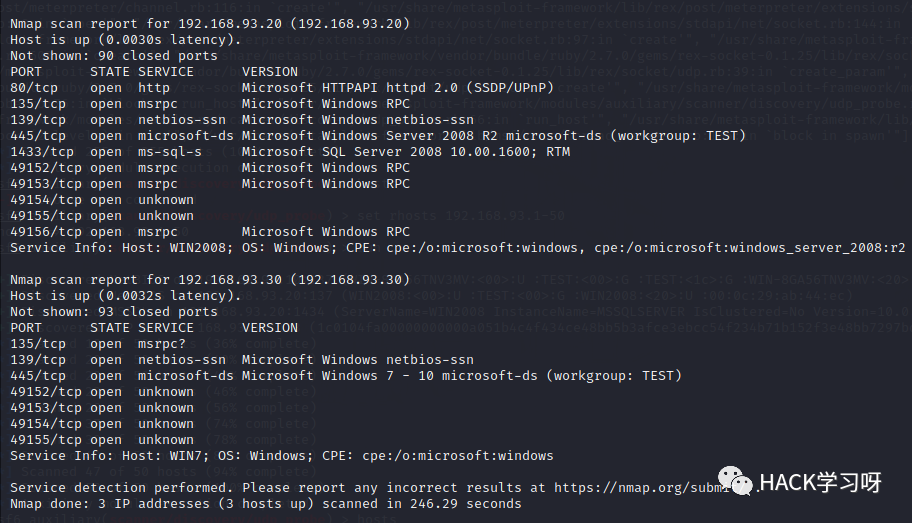Click the 'Not shown: 93 closed ports' line
This screenshot has width=912, height=523.
pos(113,312)
